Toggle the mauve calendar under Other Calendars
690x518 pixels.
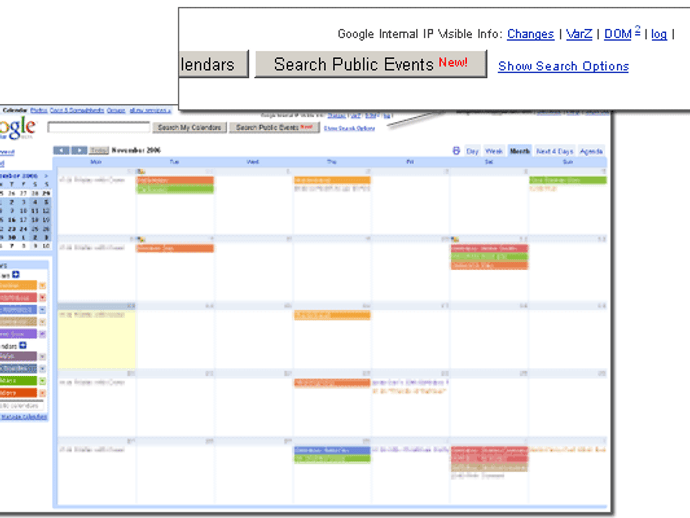[x=18, y=356]
